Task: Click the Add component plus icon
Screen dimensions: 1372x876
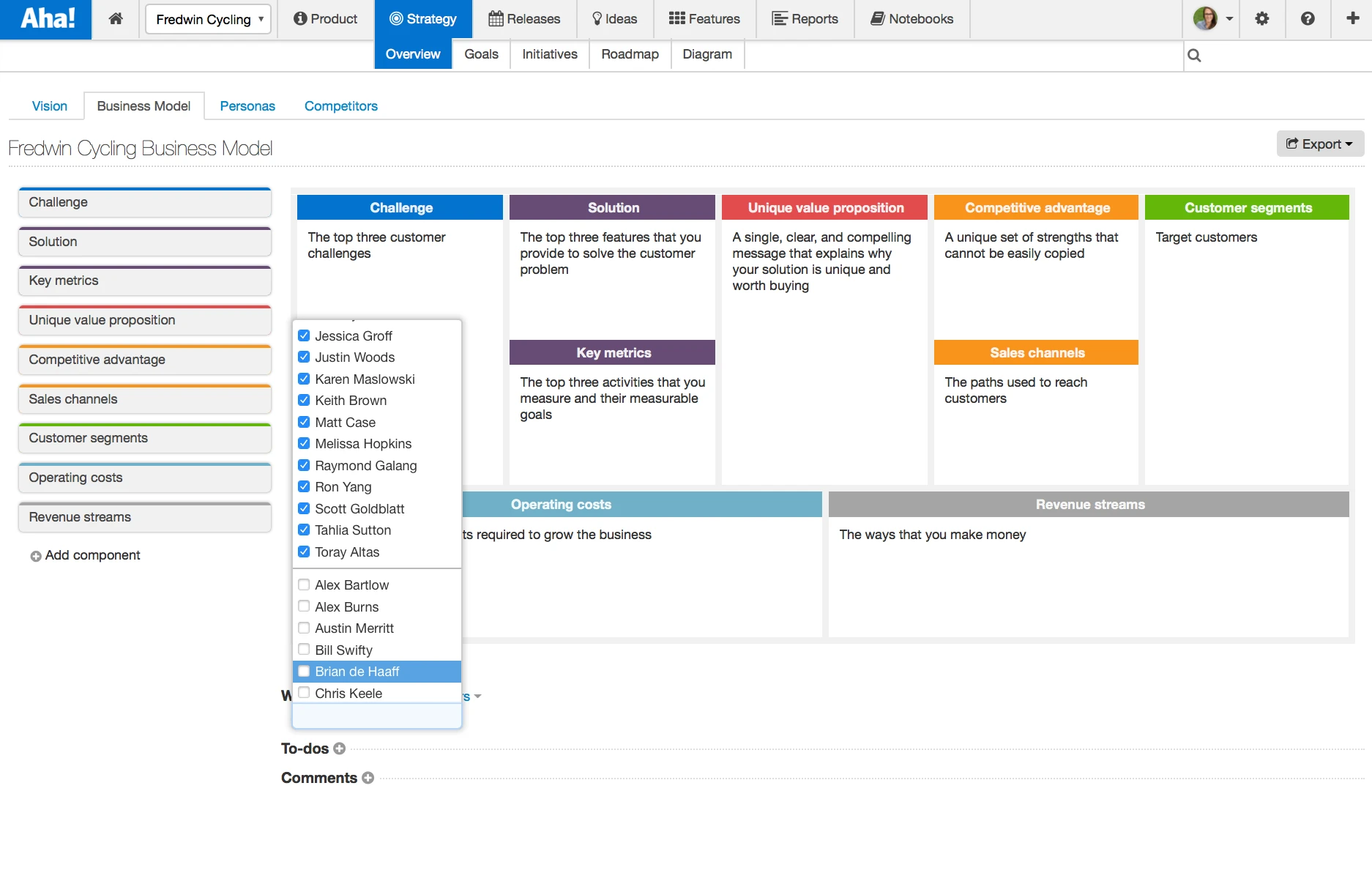Action: pos(35,556)
